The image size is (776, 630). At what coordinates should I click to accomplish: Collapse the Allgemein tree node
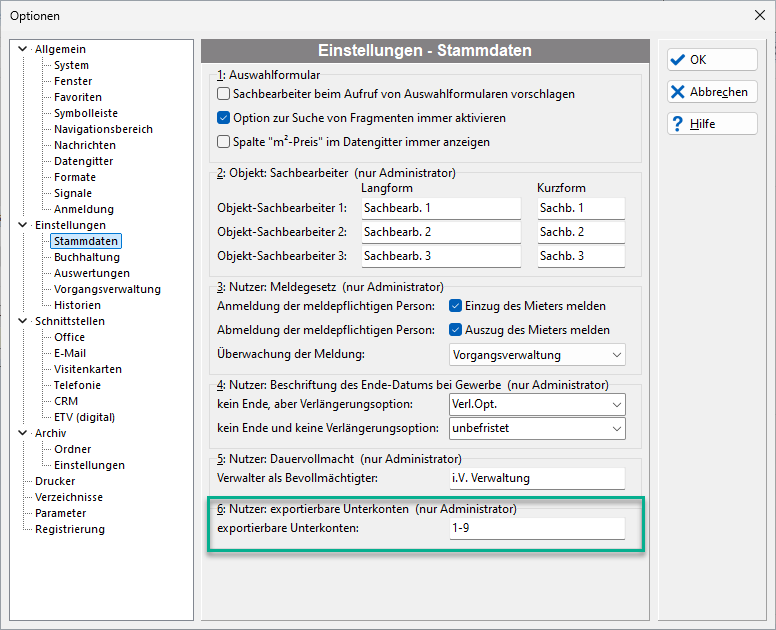pyautogui.click(x=22, y=48)
